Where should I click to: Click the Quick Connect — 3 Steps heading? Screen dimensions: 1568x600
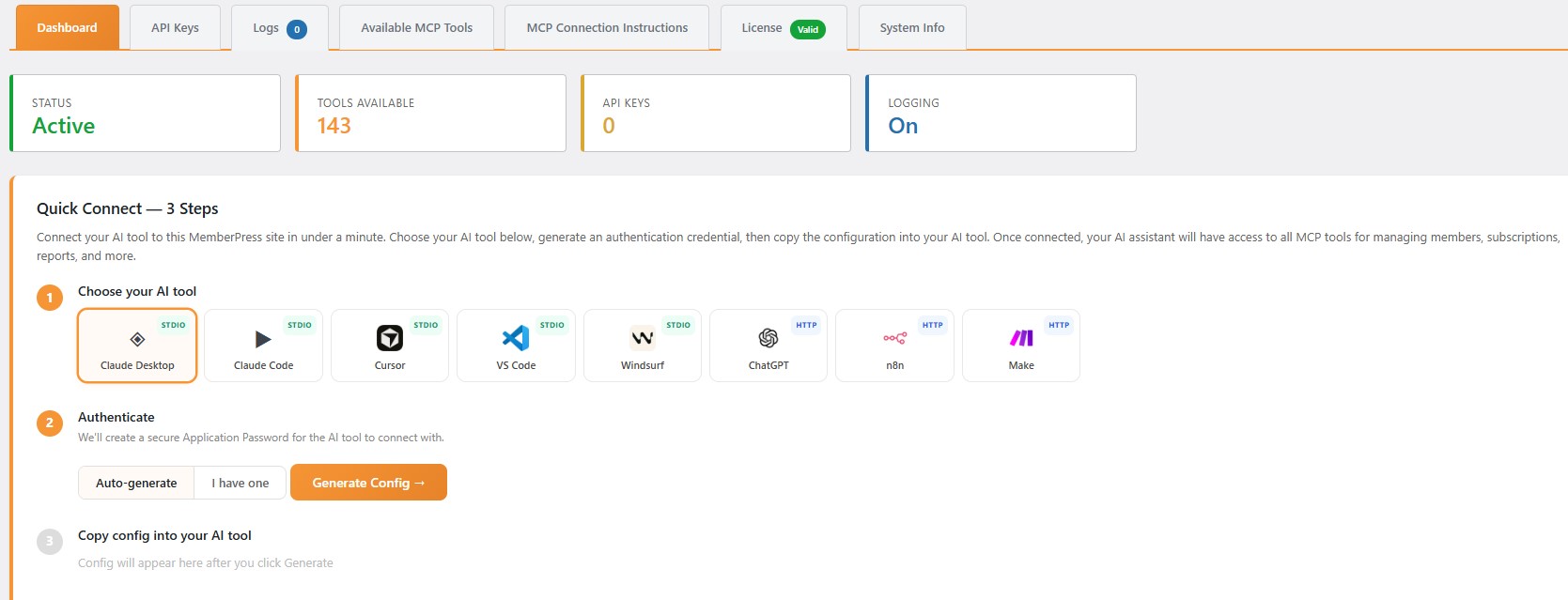point(128,208)
